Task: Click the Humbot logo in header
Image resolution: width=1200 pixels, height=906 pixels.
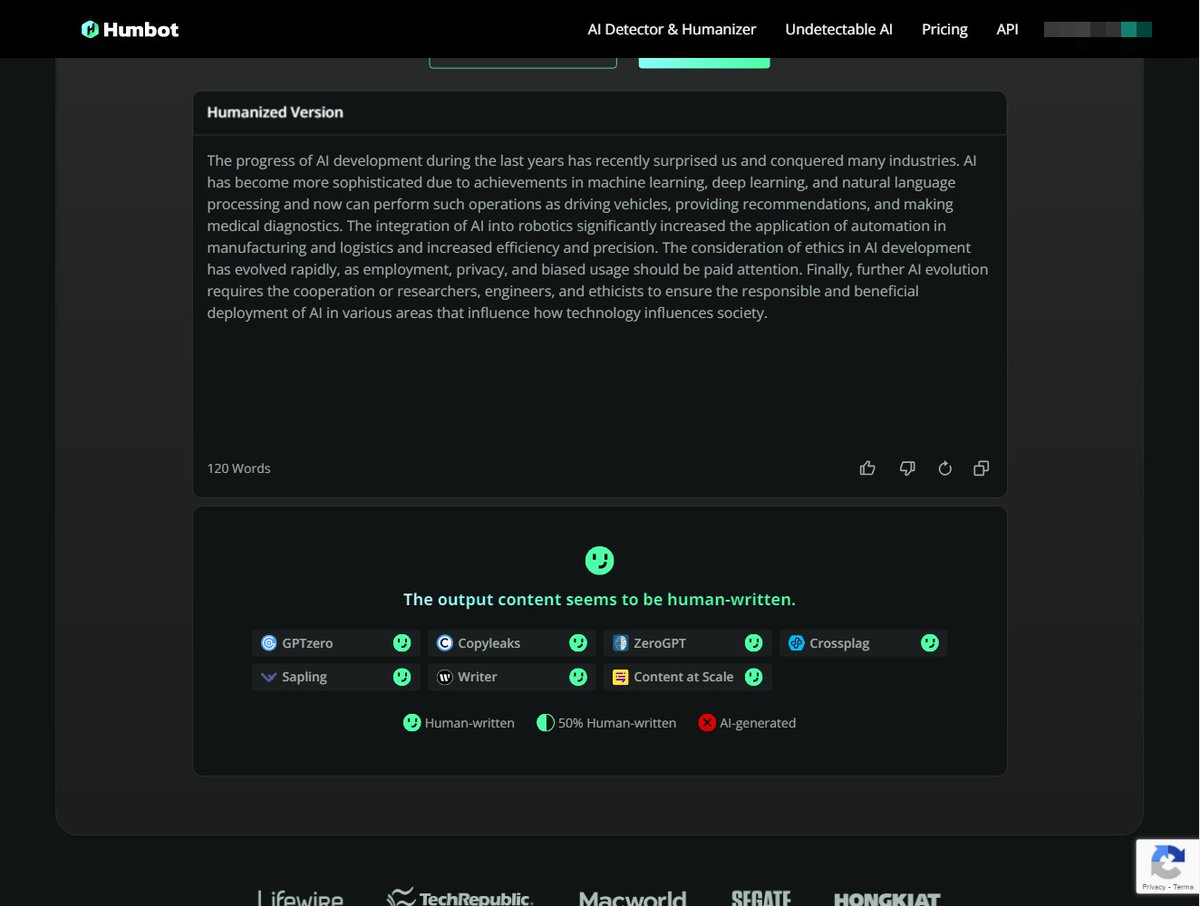Action: (x=130, y=29)
